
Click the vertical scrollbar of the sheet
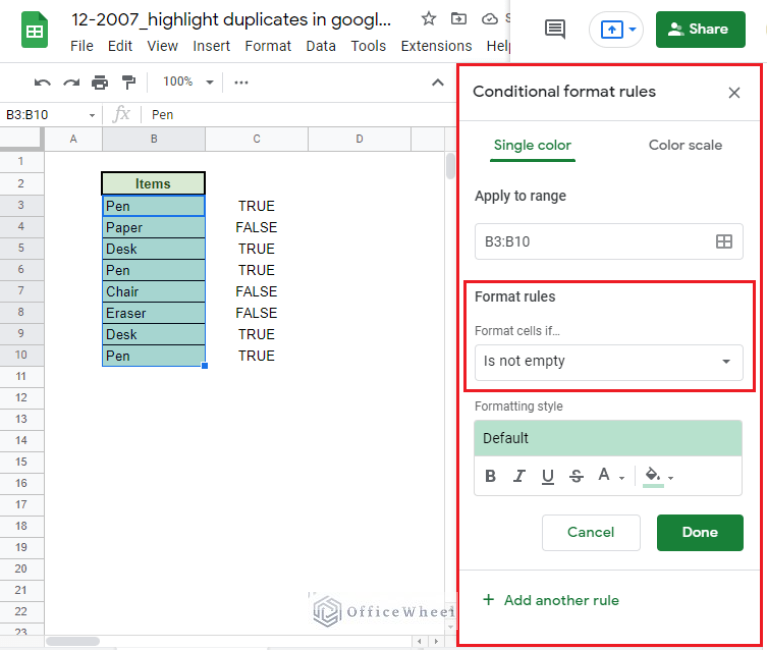click(450, 166)
